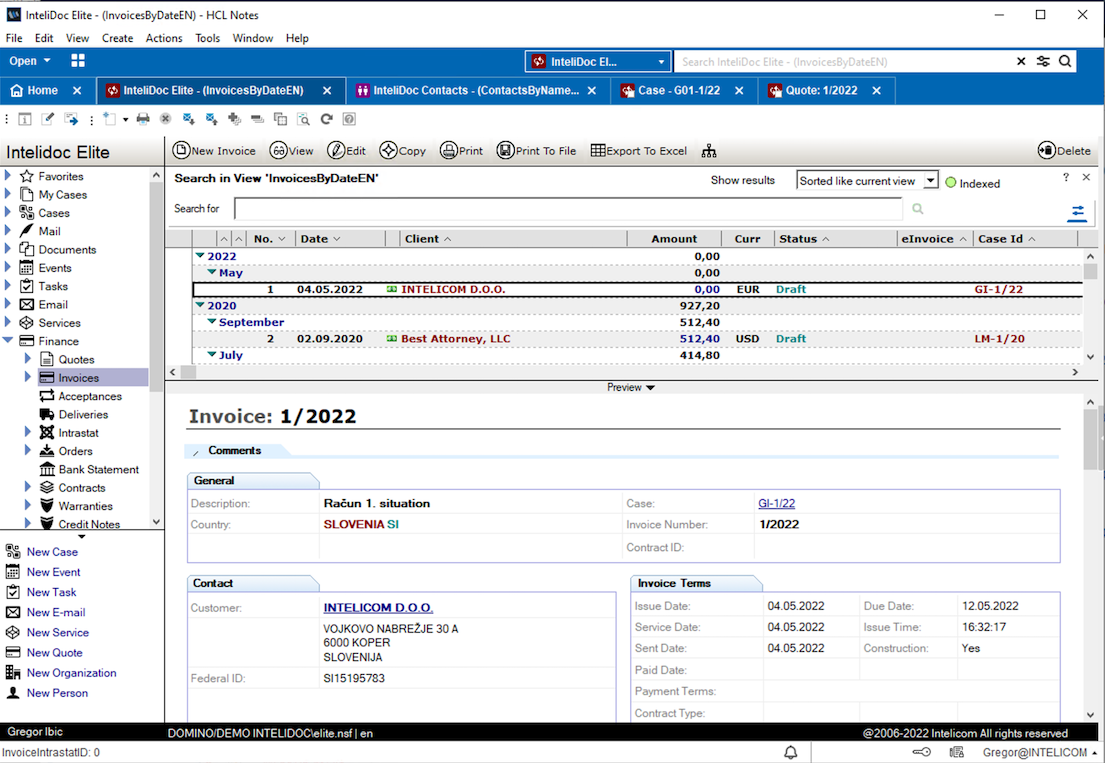
Task: Click the Delete action button
Action: (x=1064, y=151)
